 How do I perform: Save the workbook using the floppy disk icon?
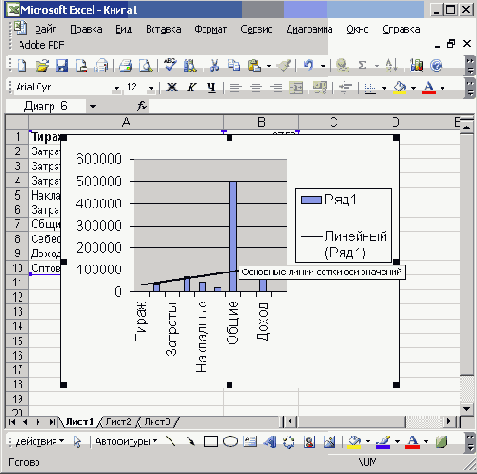pos(62,65)
